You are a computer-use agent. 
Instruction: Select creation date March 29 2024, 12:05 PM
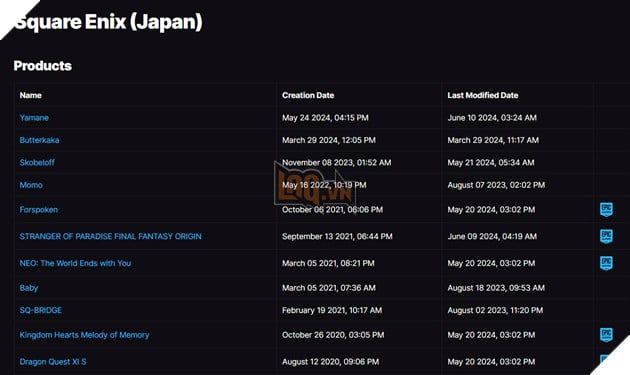tap(329, 140)
